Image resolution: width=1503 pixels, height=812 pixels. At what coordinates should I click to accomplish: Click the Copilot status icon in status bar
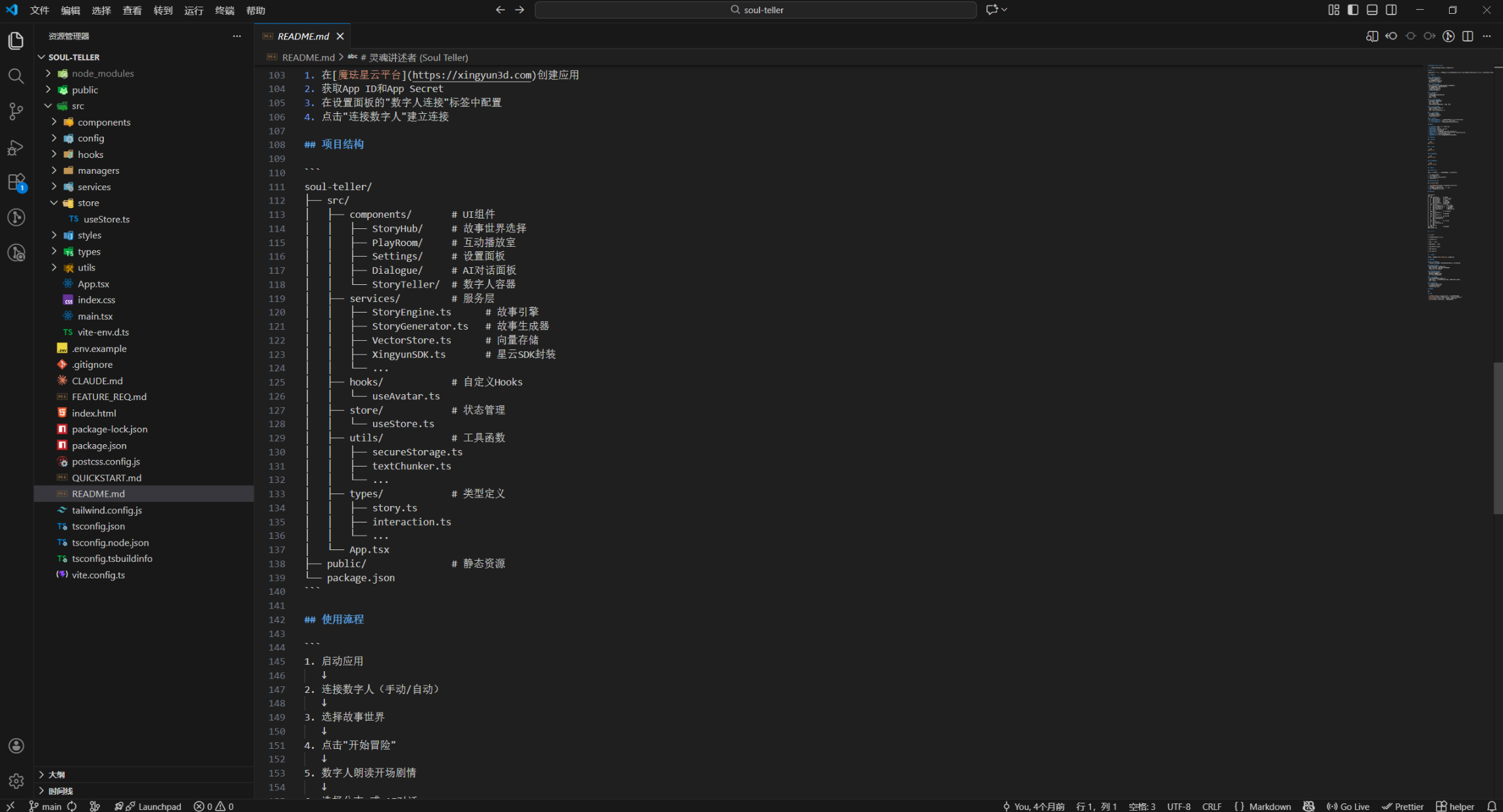(x=1309, y=806)
